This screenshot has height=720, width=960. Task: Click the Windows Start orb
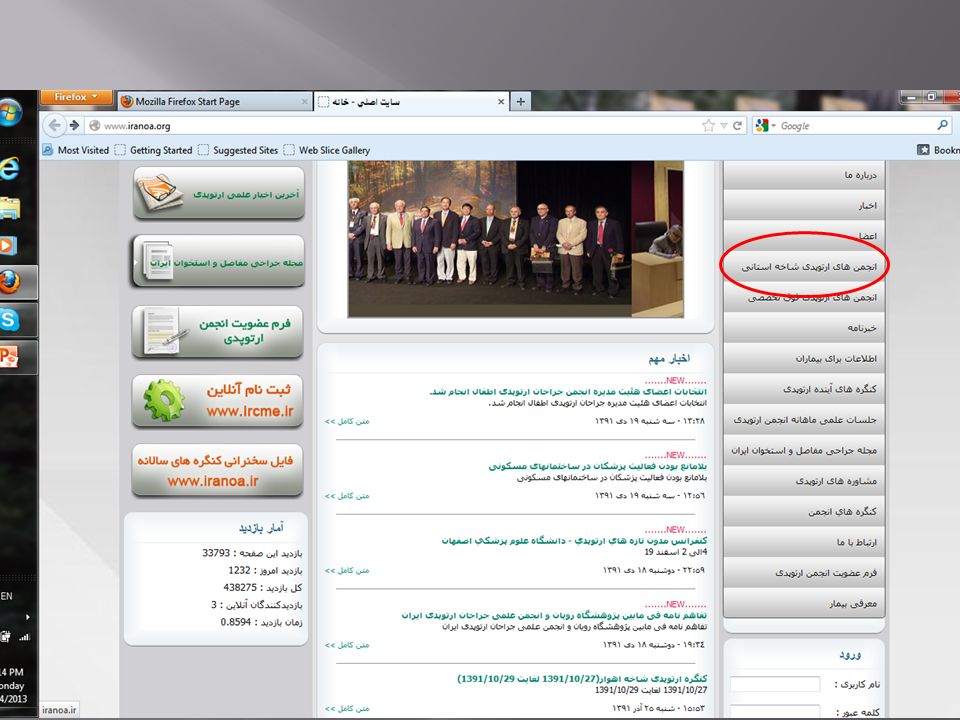(x=10, y=113)
